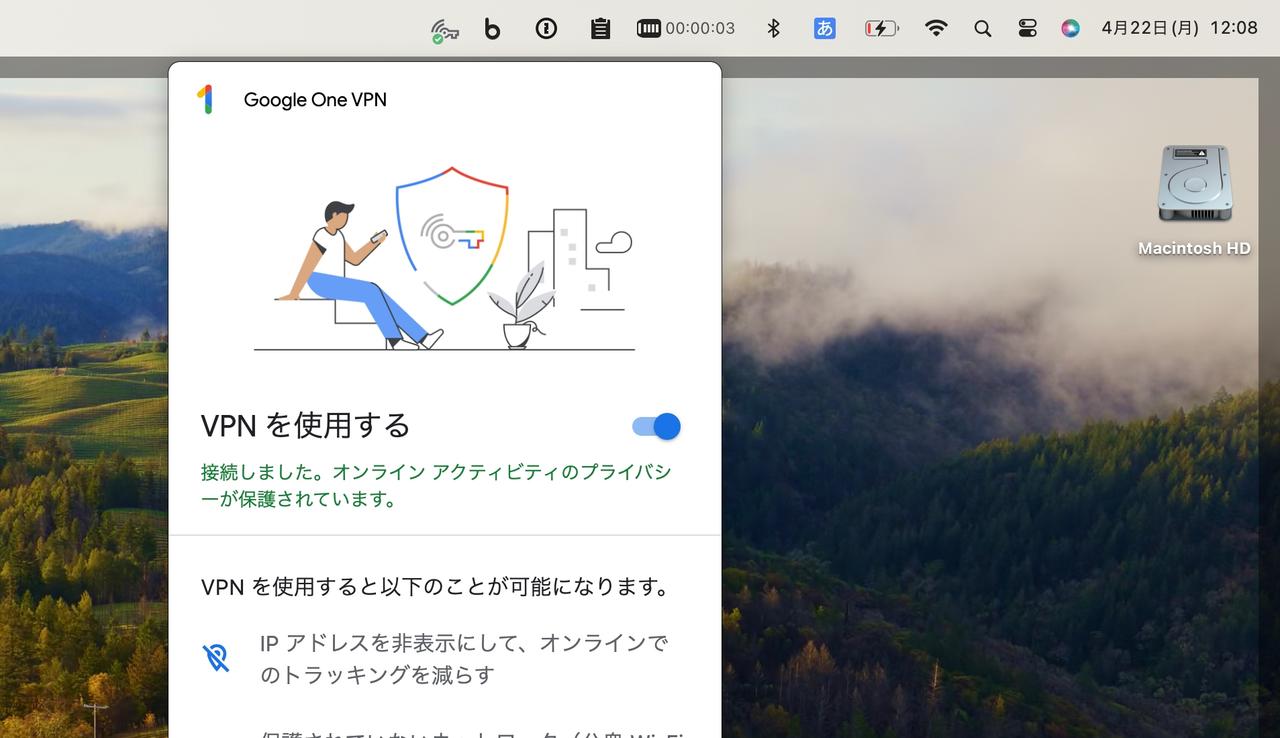Click the 'Google One VPN' title text
This screenshot has height=738, width=1280.
(x=315, y=100)
